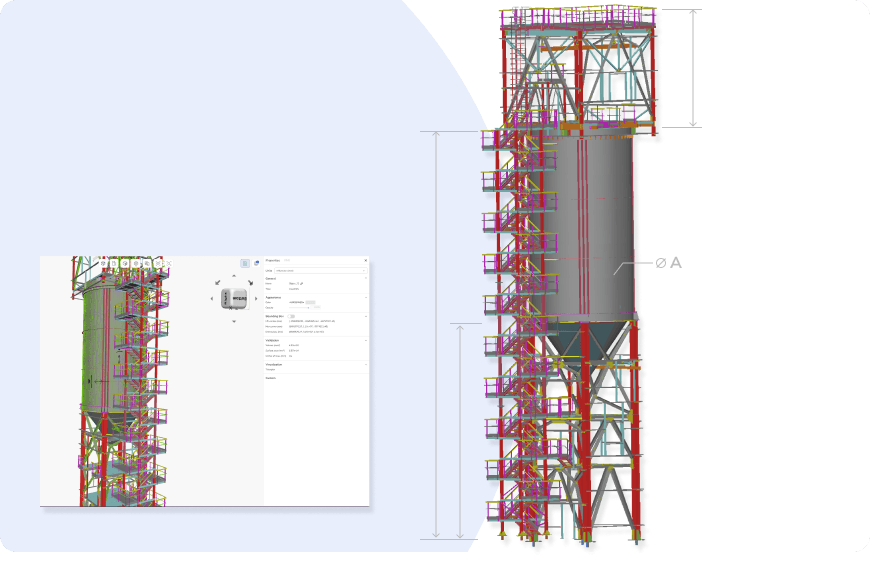Click the Opacity slider in the Appearance section
884x562 pixels.
coord(298,308)
